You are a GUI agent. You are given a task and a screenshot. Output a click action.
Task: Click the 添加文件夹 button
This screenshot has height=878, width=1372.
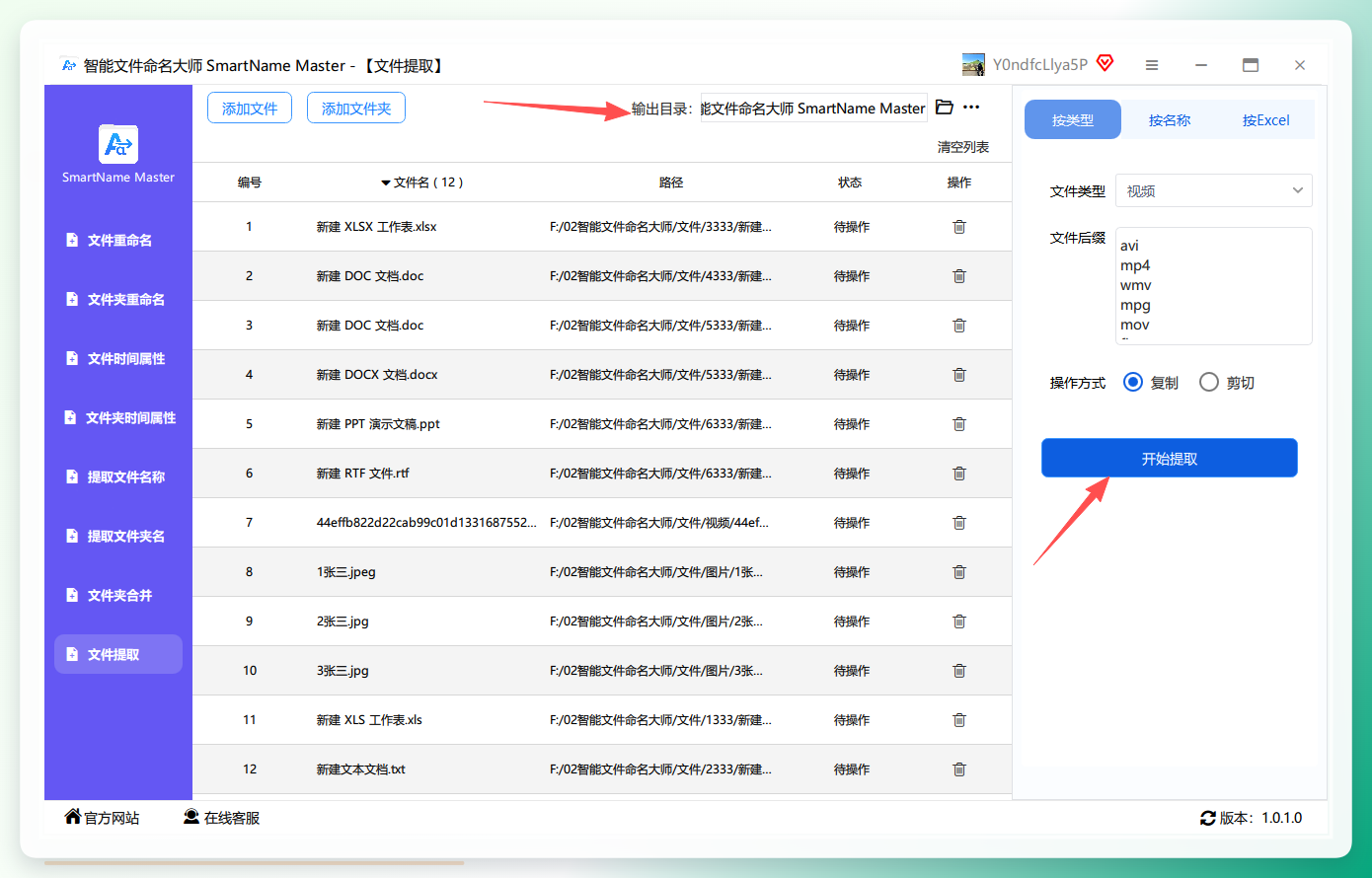356,108
